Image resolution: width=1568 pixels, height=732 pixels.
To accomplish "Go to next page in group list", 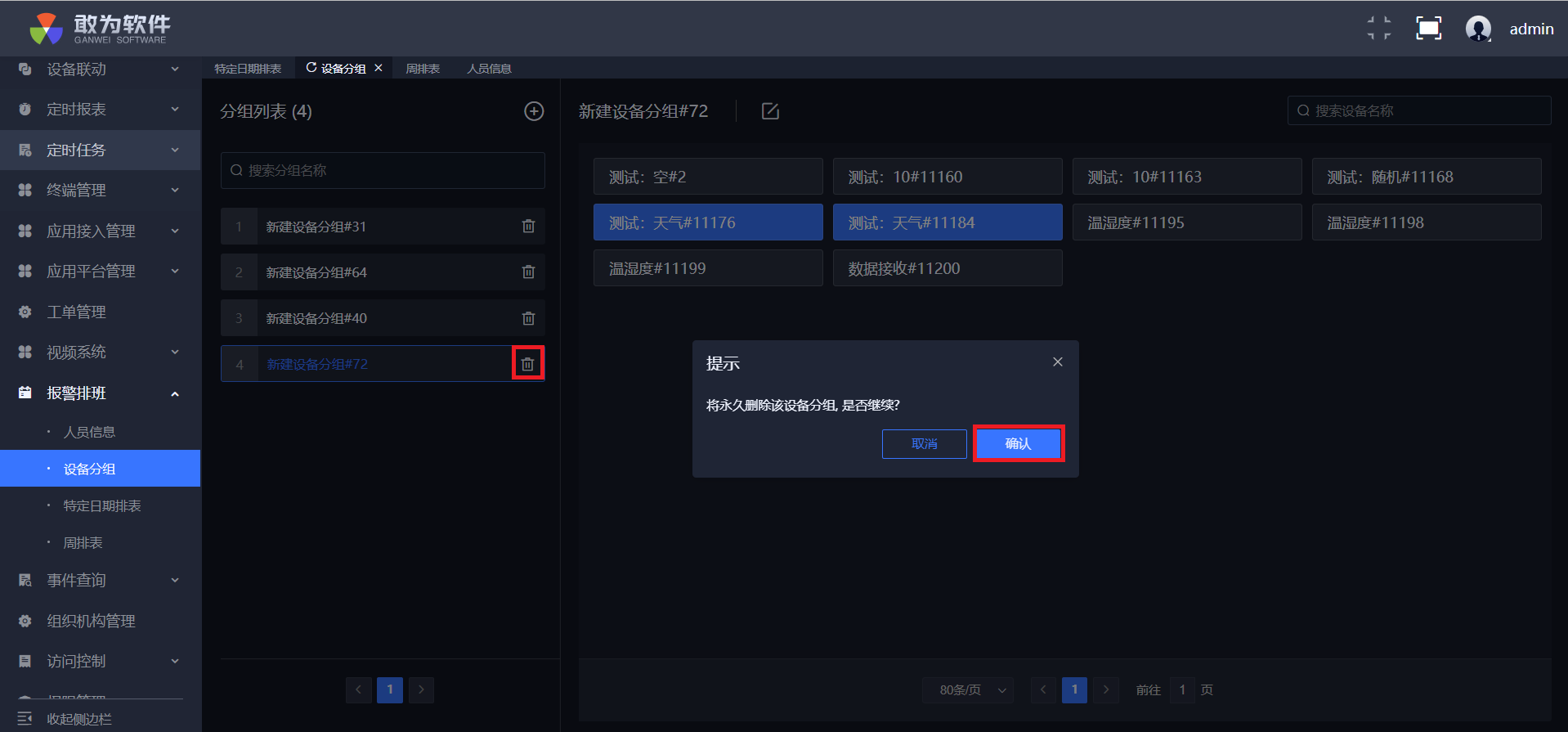I will click(421, 689).
